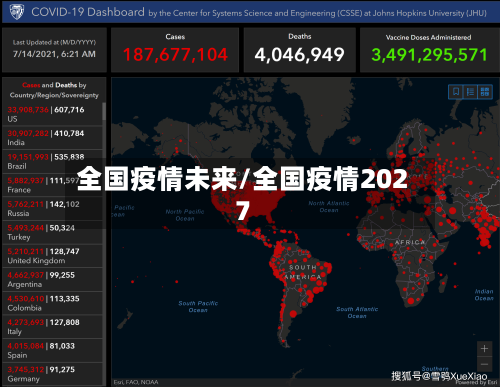500x387 pixels.
Task: Open the basemap gallery grid icon
Action: [485, 92]
